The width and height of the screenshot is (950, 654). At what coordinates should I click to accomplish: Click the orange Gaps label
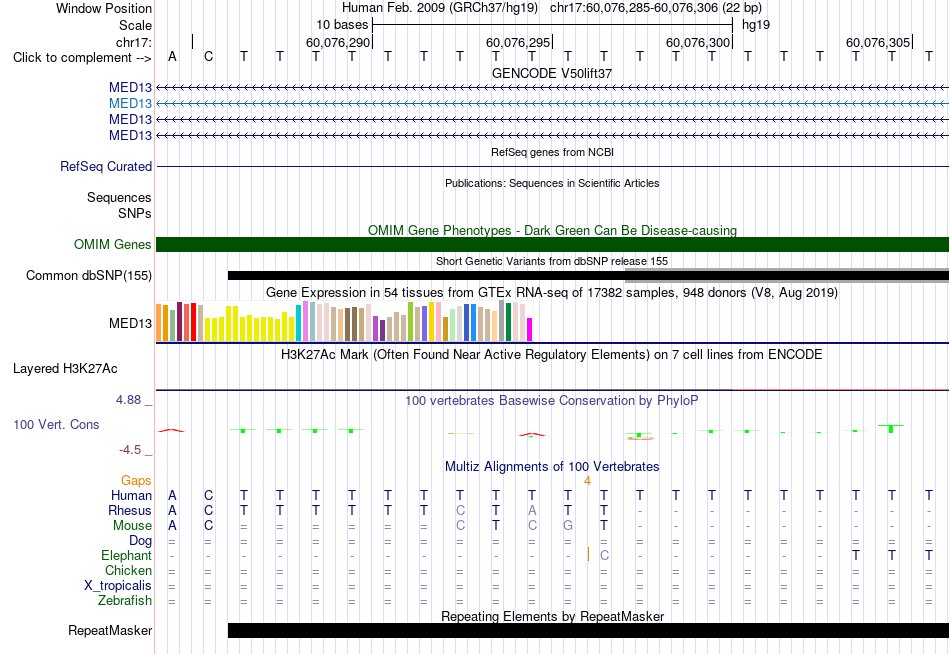click(136, 481)
